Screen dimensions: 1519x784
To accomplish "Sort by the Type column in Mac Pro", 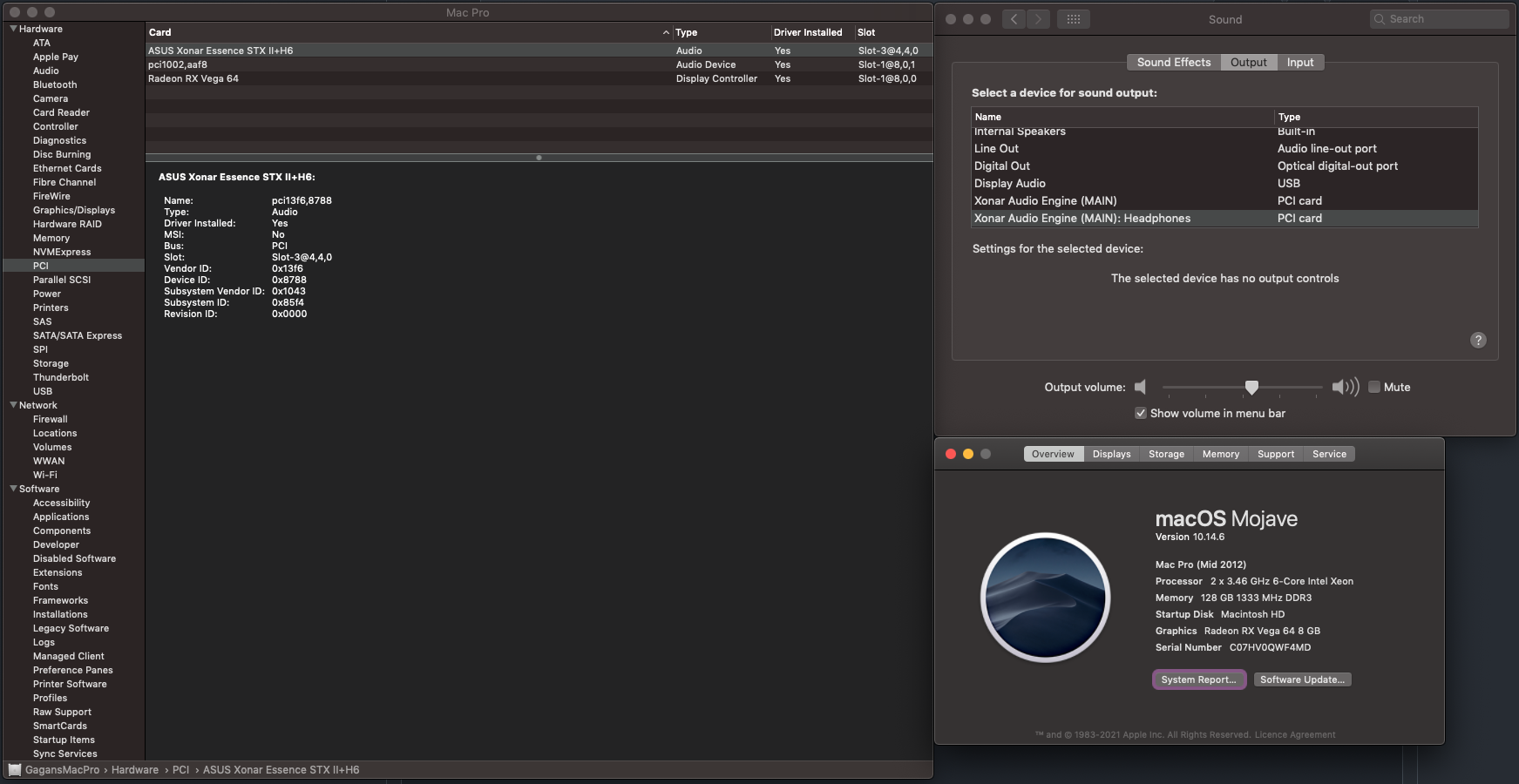I will pyautogui.click(x=722, y=32).
